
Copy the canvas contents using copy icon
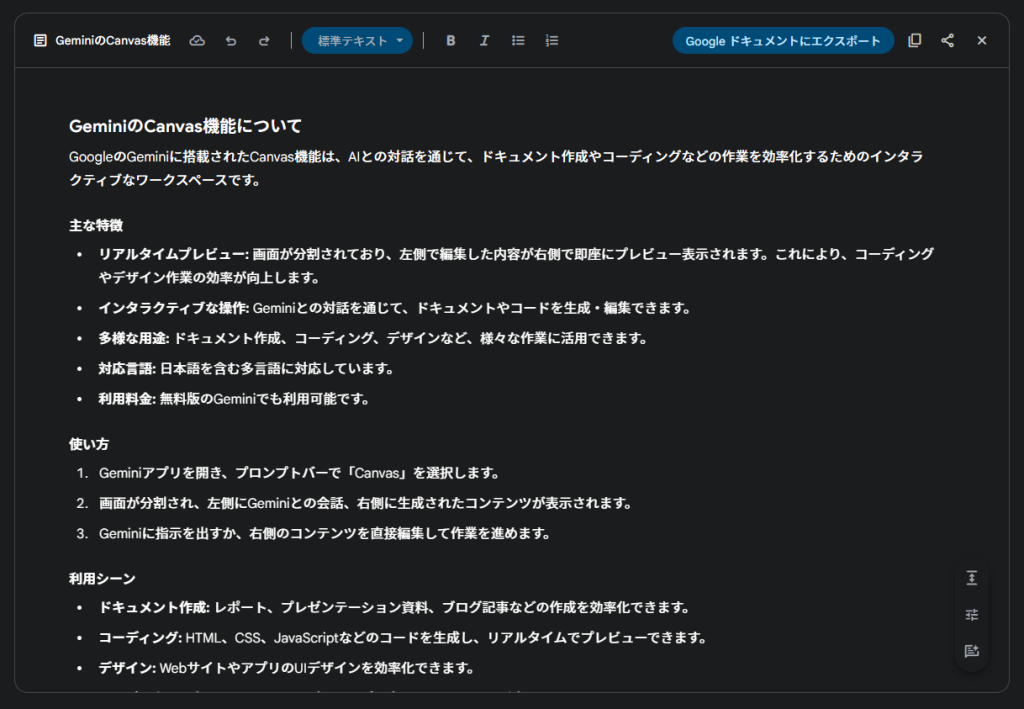914,41
